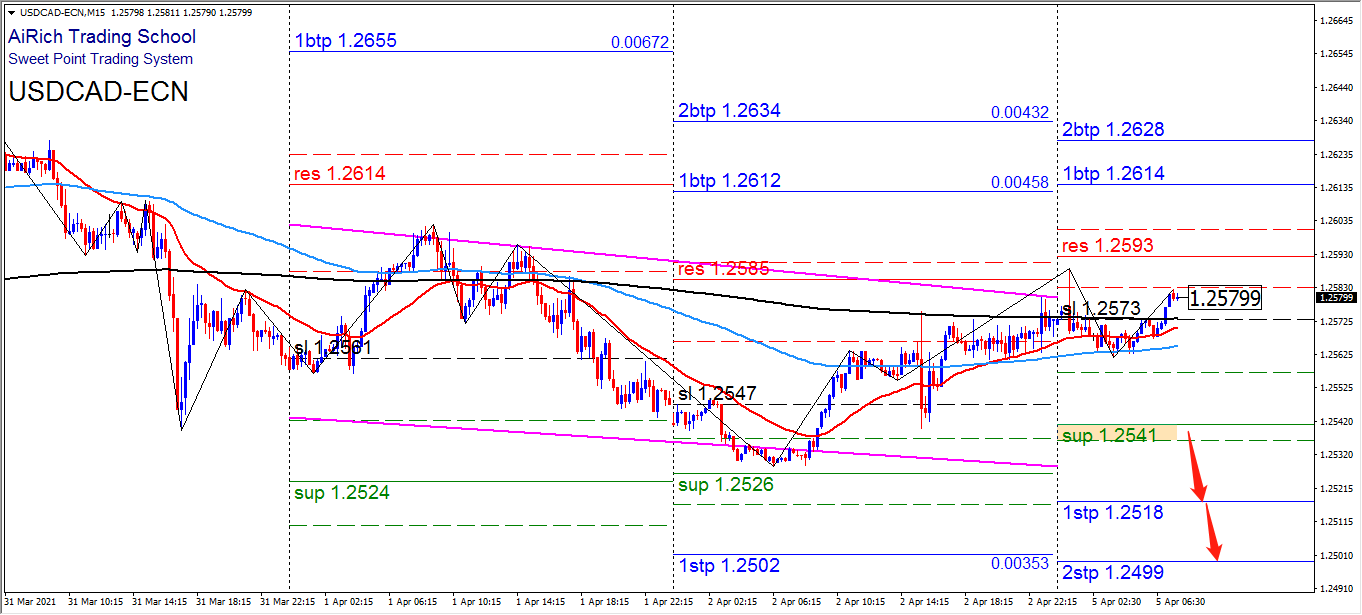Click the boxed 1.25799 current price label
Image resolution: width=1362 pixels, height=615 pixels.
(1225, 297)
